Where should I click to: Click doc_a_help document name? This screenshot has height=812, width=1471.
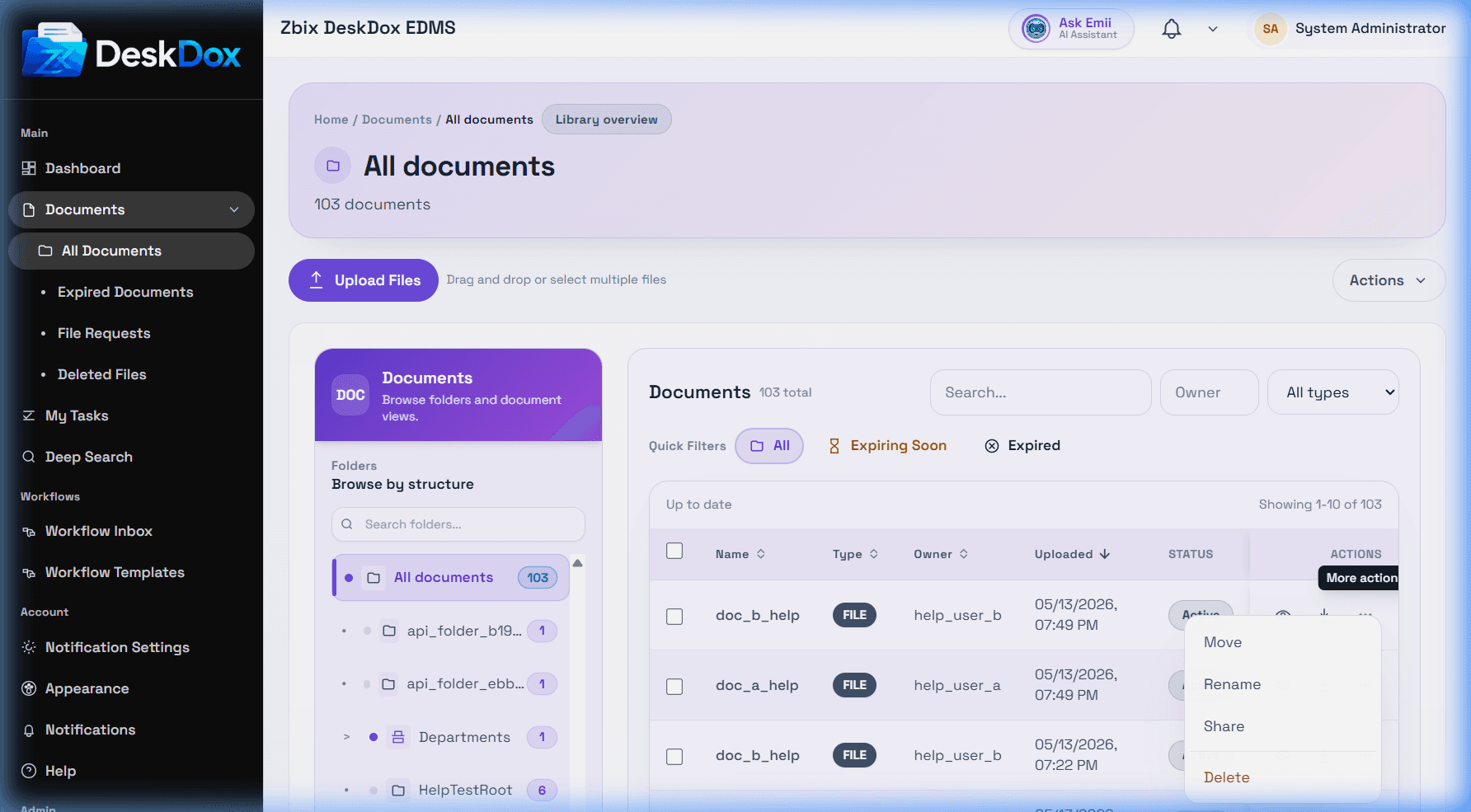(x=757, y=685)
